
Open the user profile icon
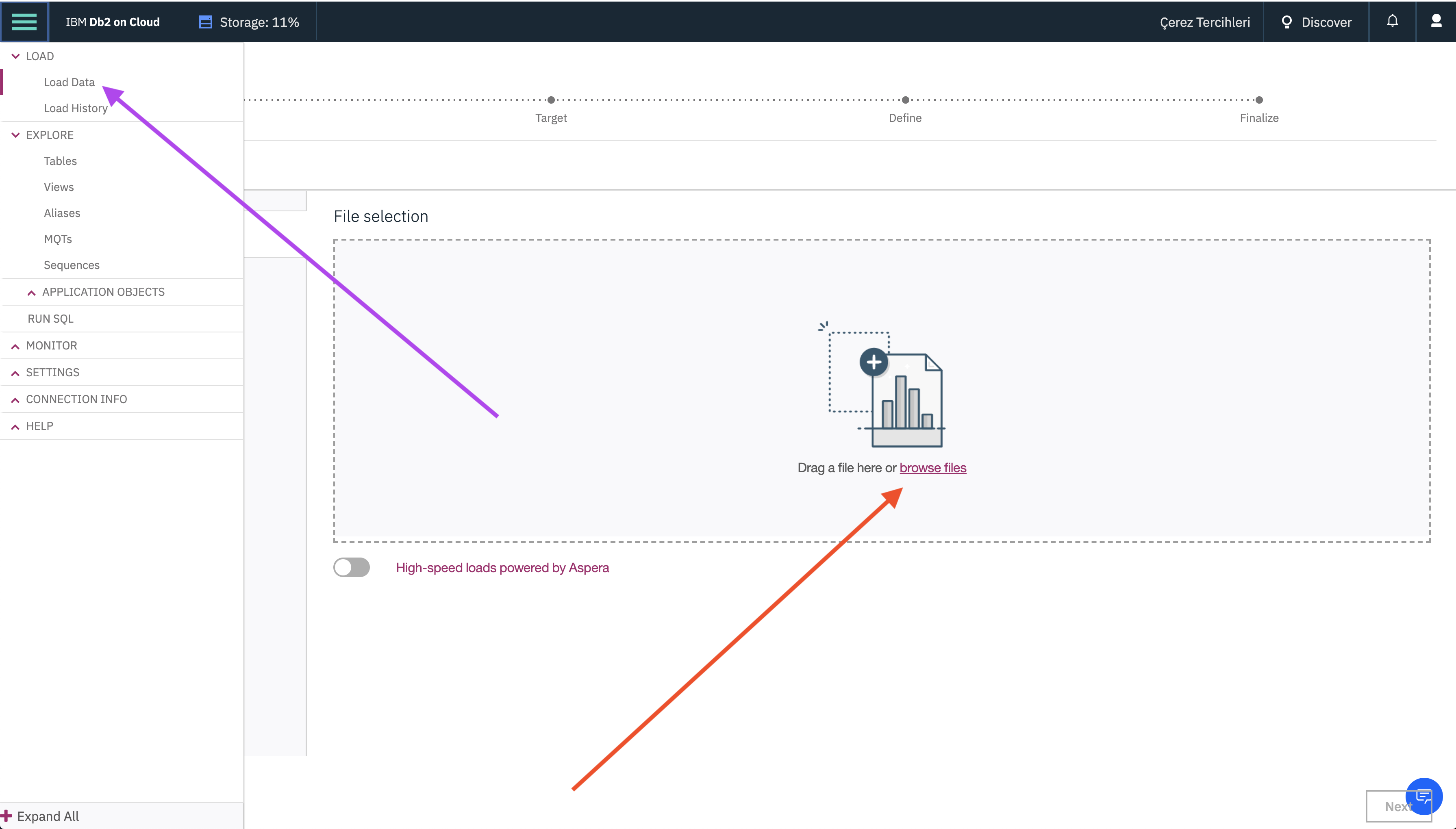pos(1436,21)
